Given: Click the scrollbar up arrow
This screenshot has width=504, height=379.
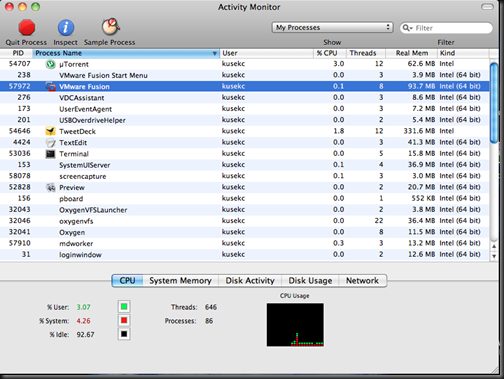Looking at the screenshot, I should [494, 246].
